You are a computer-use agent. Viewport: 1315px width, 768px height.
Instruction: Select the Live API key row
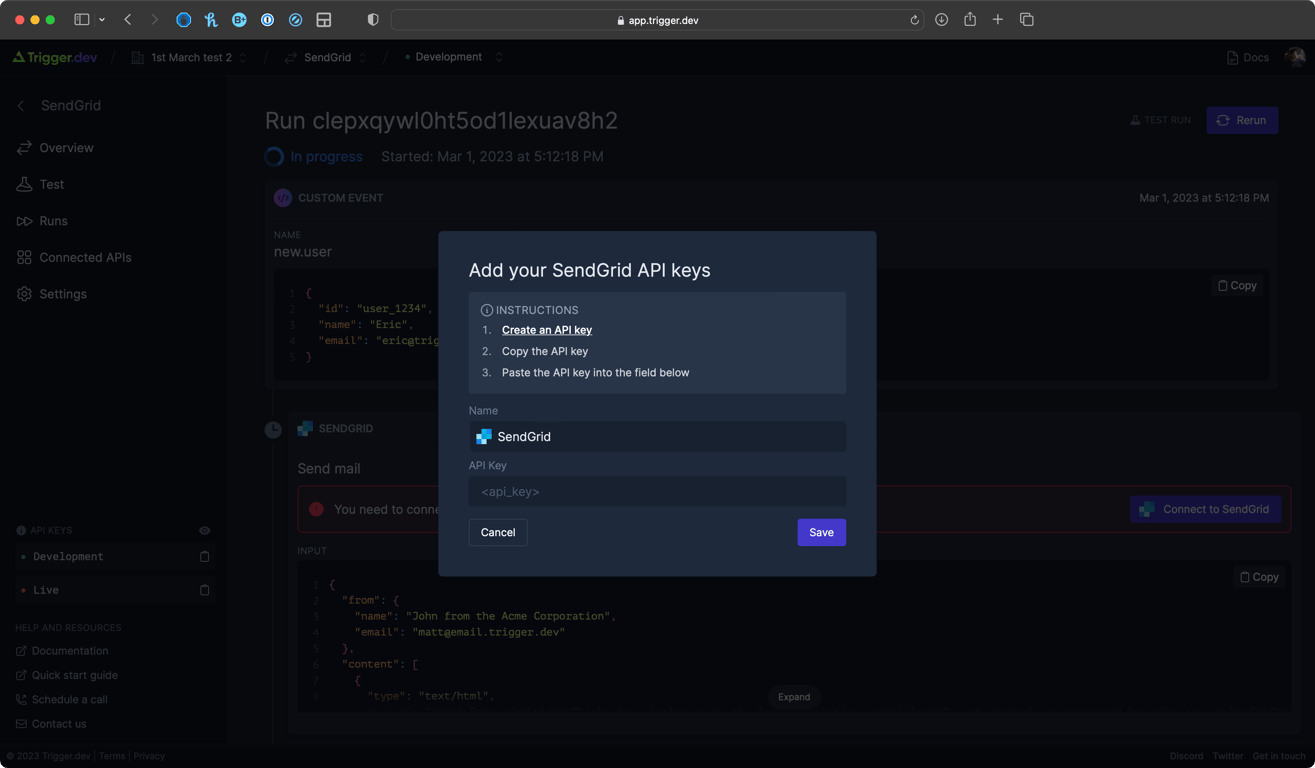coord(114,590)
